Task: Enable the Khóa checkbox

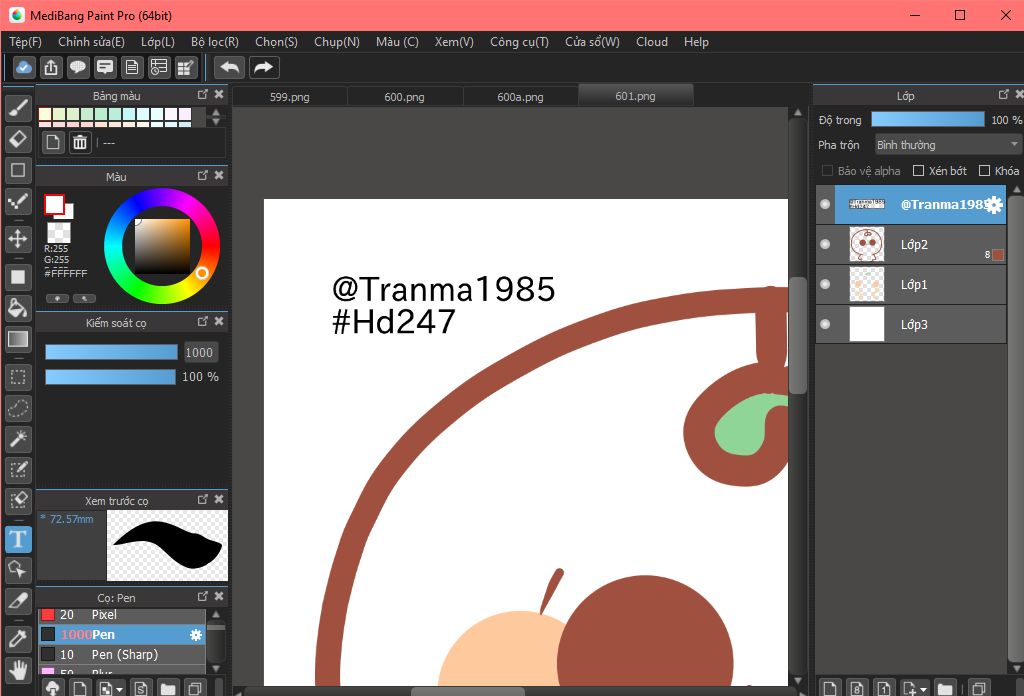Action: click(x=984, y=170)
